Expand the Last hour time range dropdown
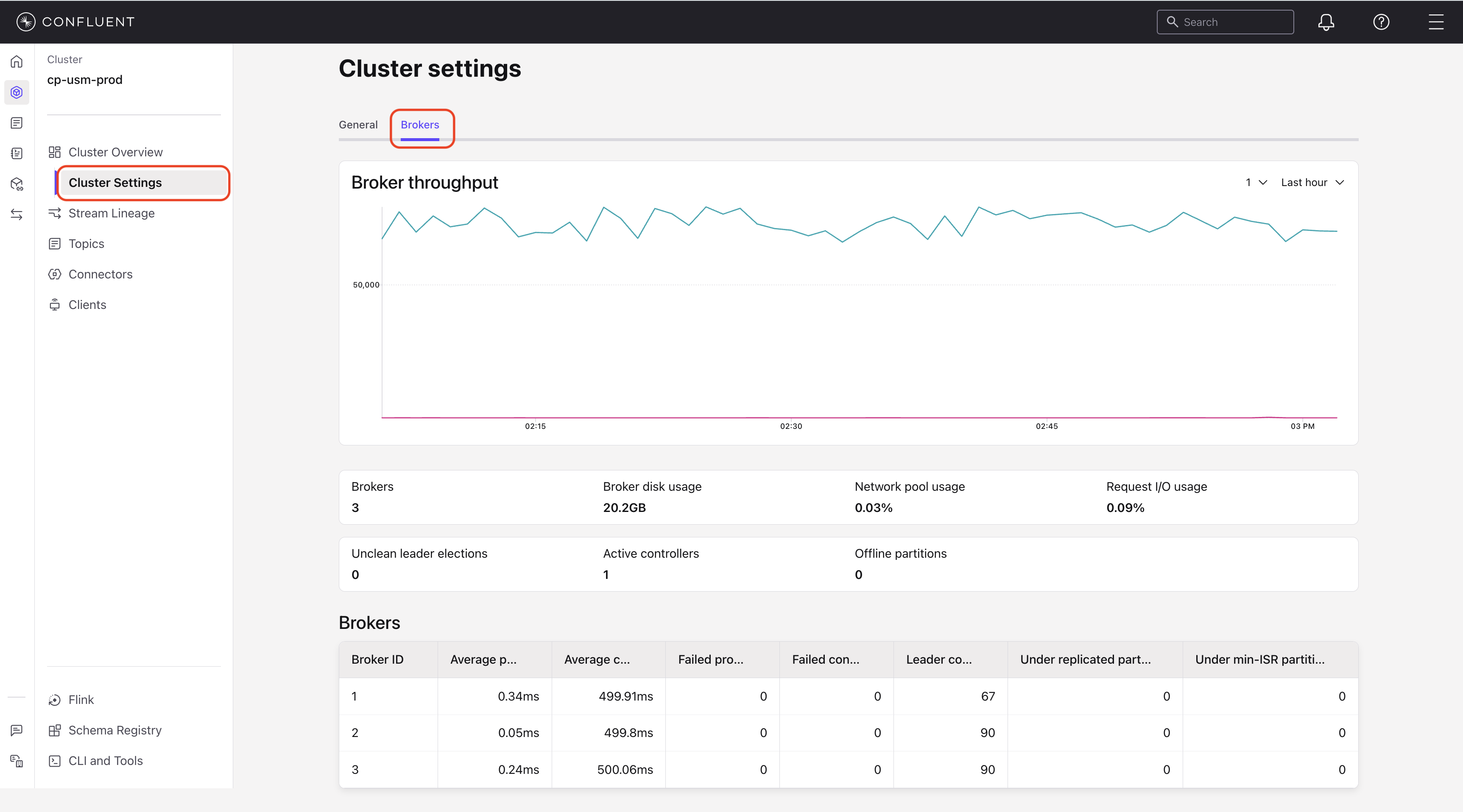Screen dimensions: 1463x812 1312,183
